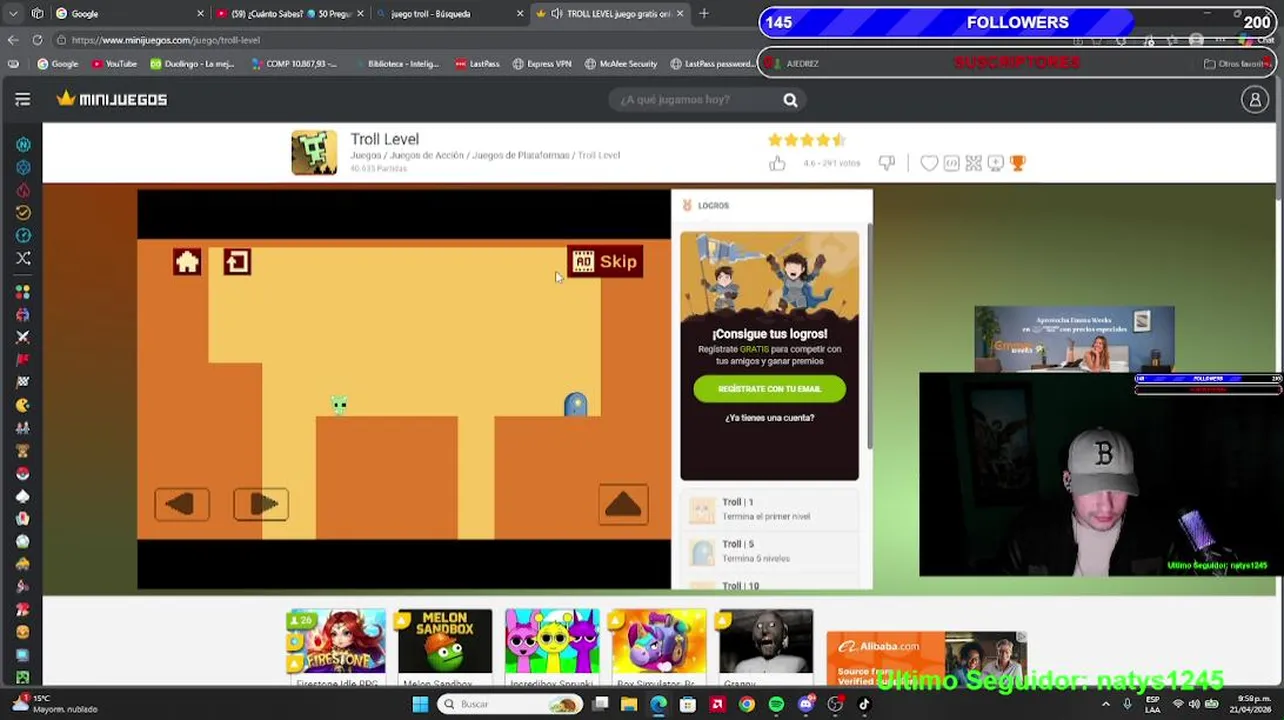Screen dimensions: 1284x720
Task: Open the LastPass bookmark
Action: (x=477, y=63)
